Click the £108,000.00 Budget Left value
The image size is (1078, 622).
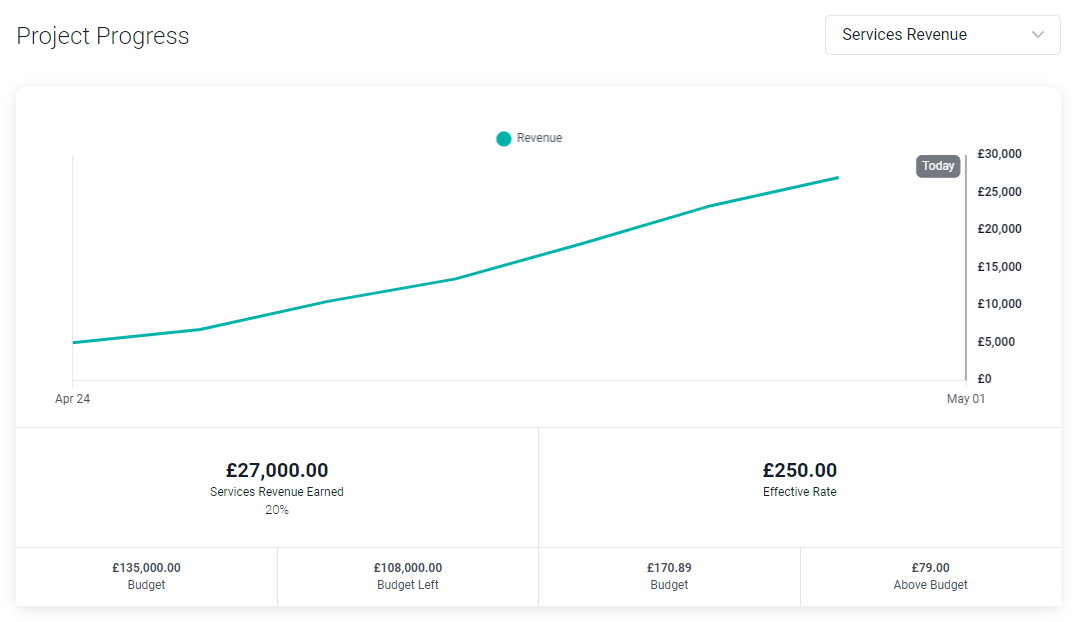[x=408, y=568]
